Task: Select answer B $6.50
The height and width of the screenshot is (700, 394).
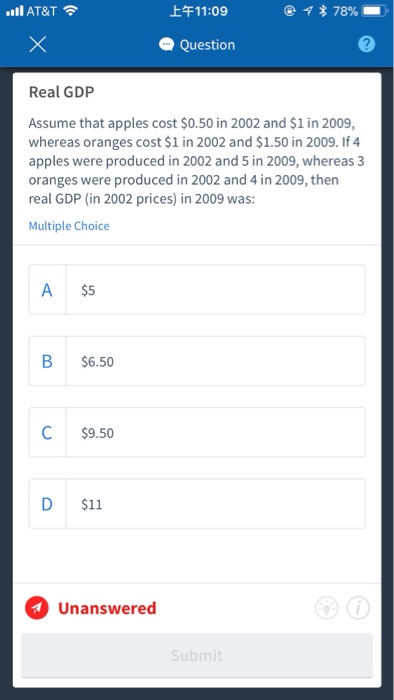Action: [x=197, y=361]
